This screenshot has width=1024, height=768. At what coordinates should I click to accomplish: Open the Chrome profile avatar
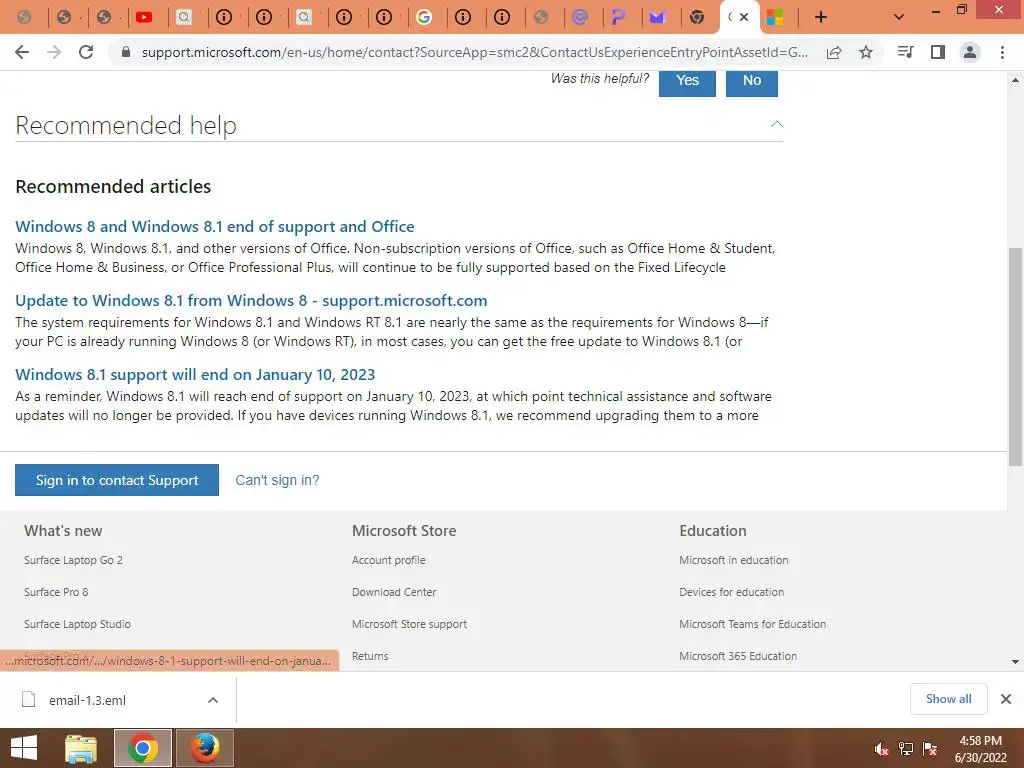970,52
